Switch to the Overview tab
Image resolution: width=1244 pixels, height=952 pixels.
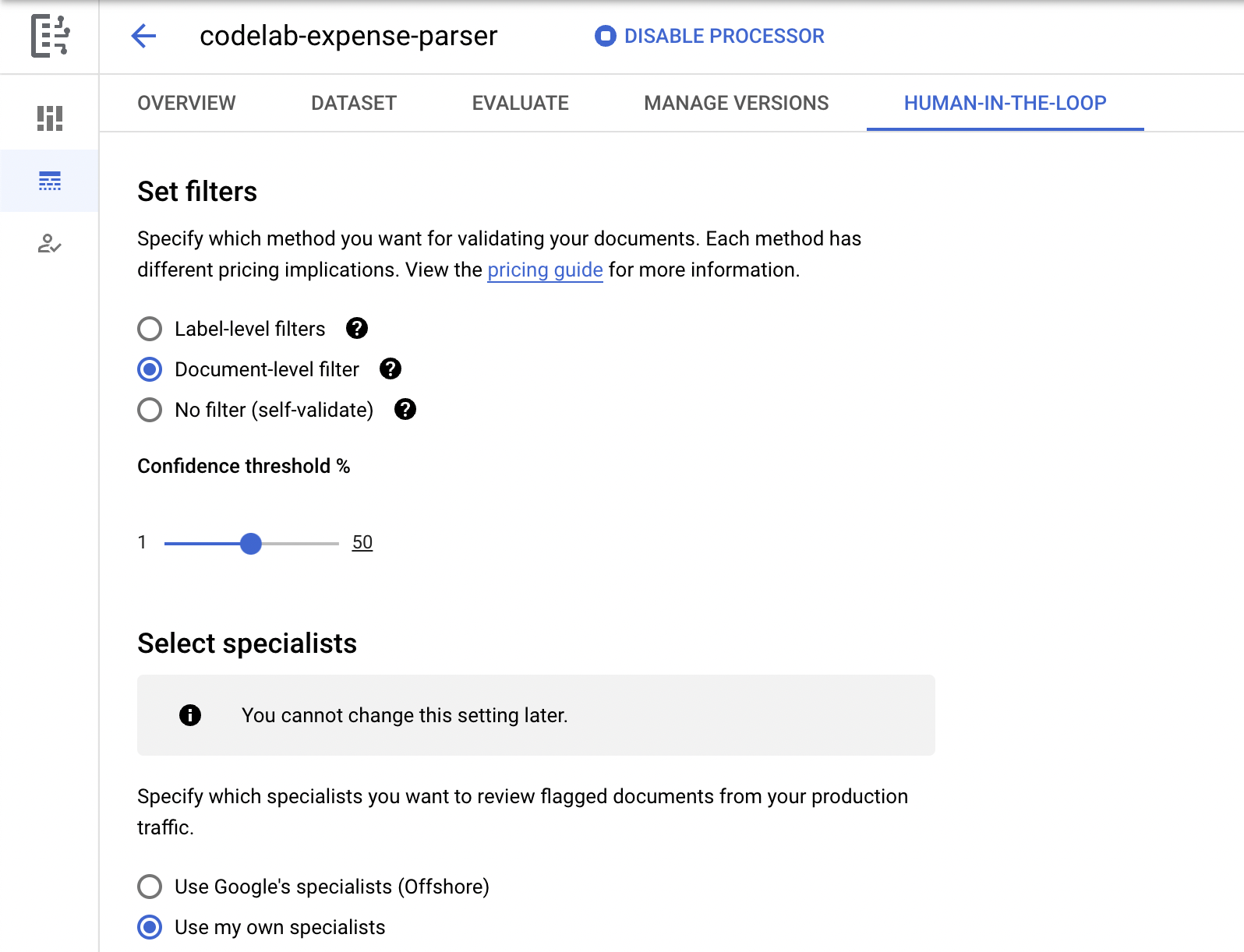[186, 103]
